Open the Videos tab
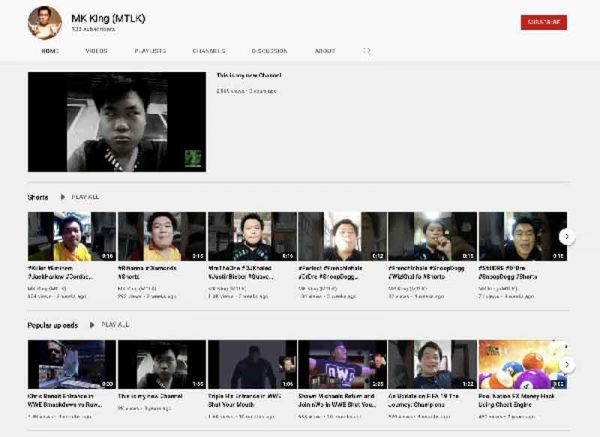 96,50
